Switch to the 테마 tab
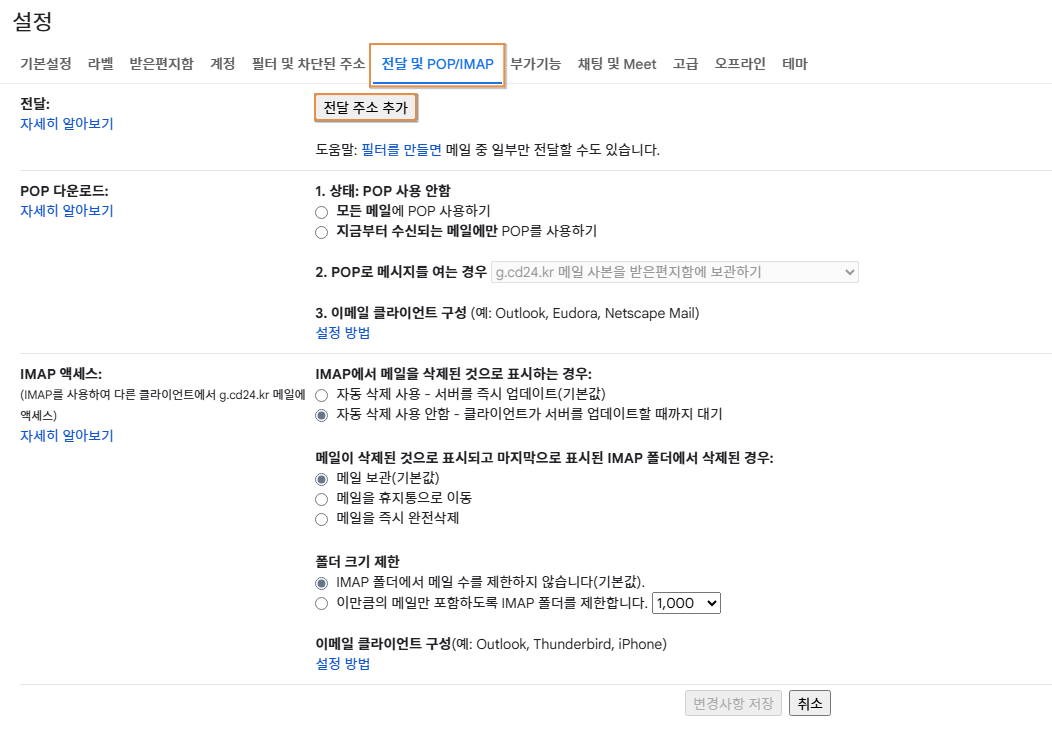1052x749 pixels. point(794,64)
